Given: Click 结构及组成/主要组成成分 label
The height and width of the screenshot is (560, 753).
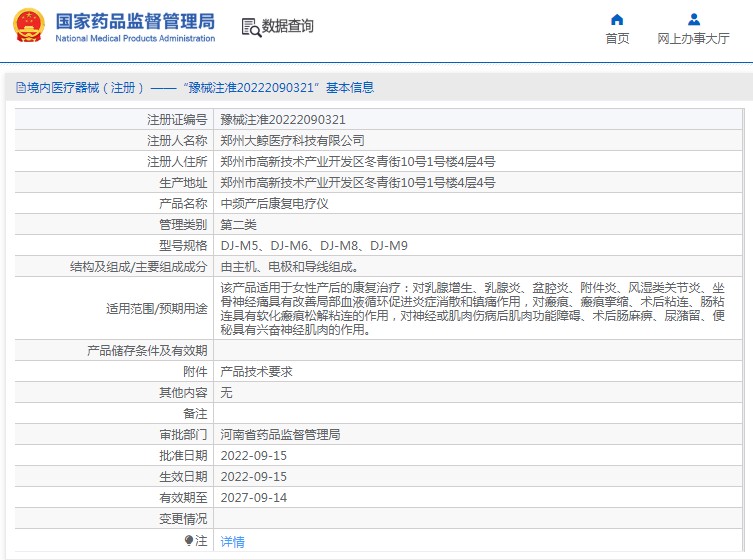Looking at the screenshot, I should (139, 267).
